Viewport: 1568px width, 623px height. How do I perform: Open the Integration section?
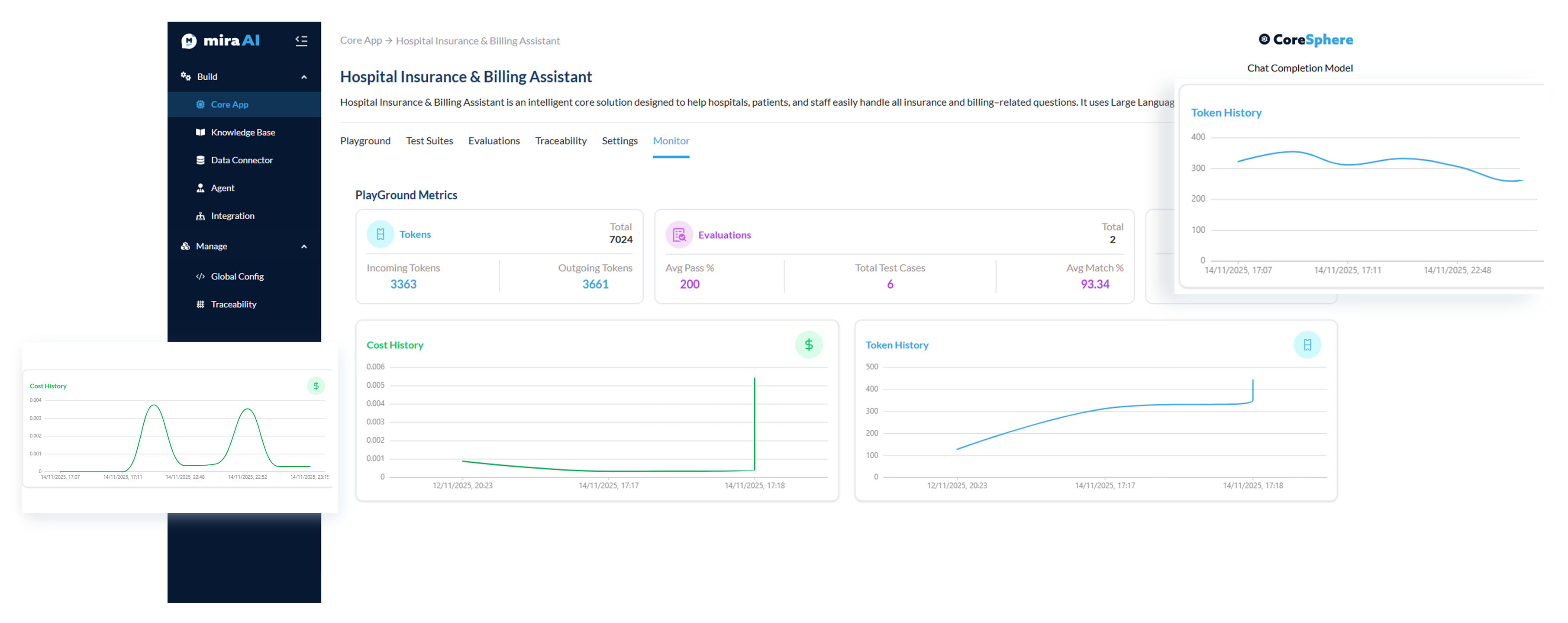tap(233, 216)
